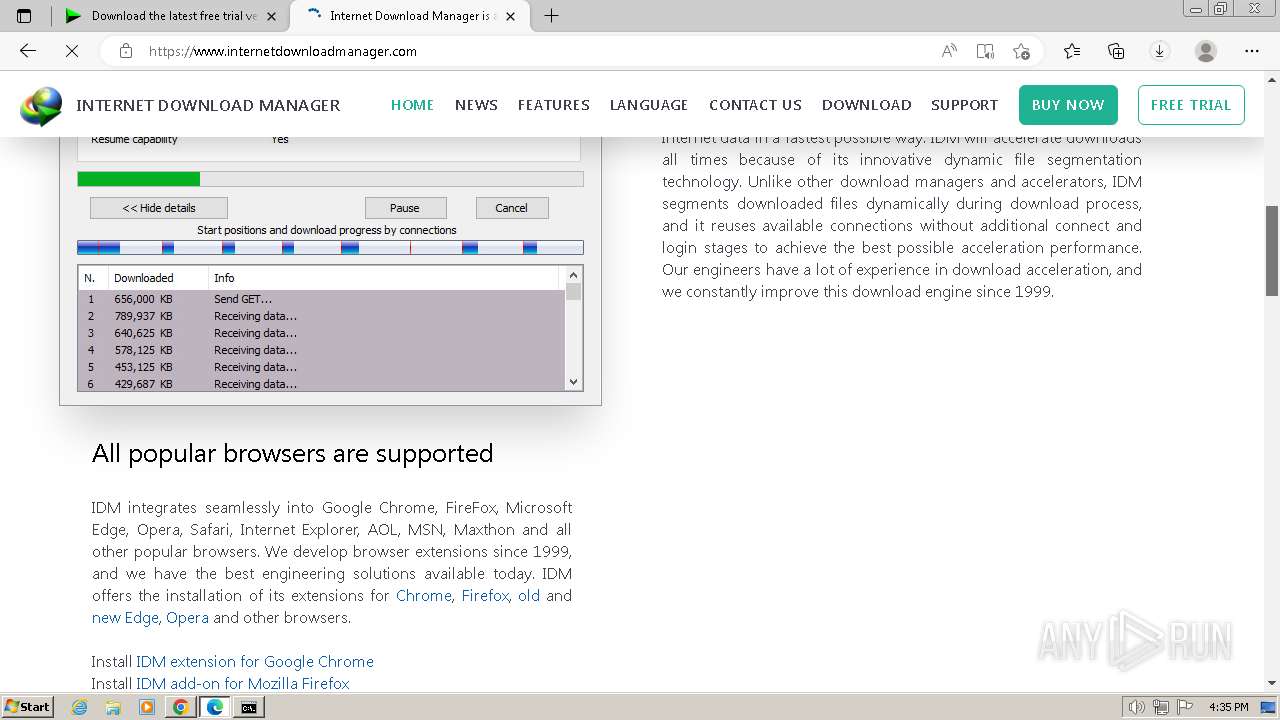
Task: Go to HOME in site navigation
Action: (412, 105)
